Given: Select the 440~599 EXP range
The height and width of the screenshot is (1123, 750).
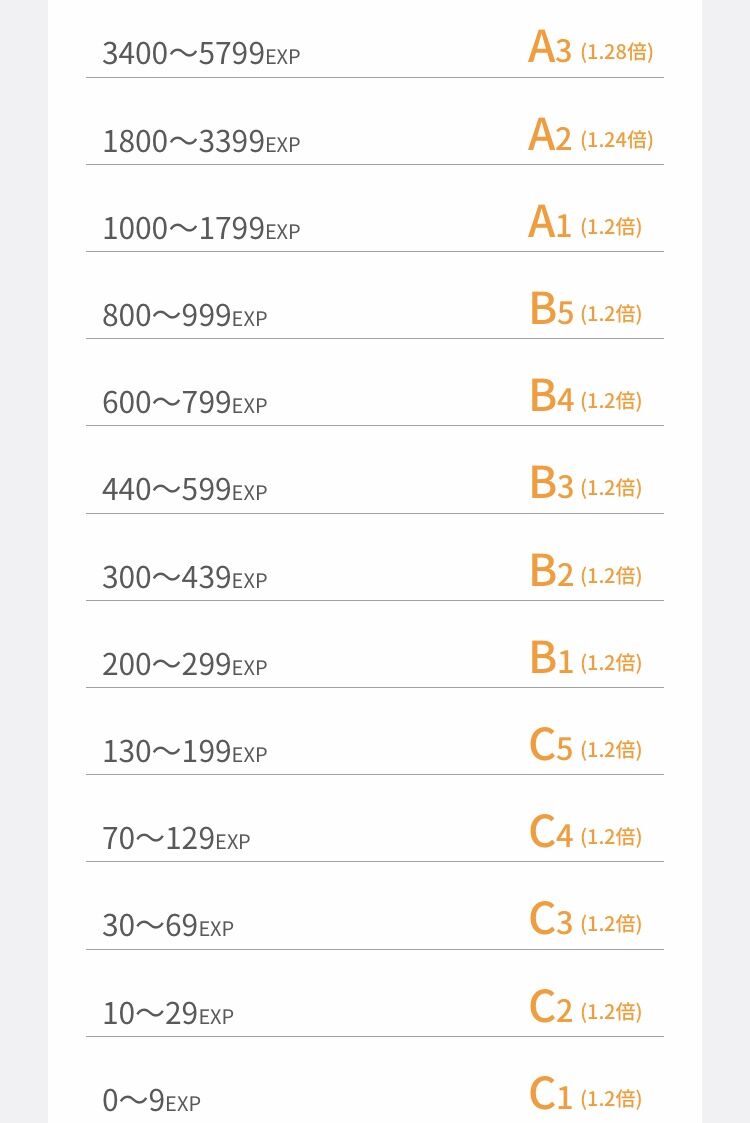Looking at the screenshot, I should tap(185, 490).
